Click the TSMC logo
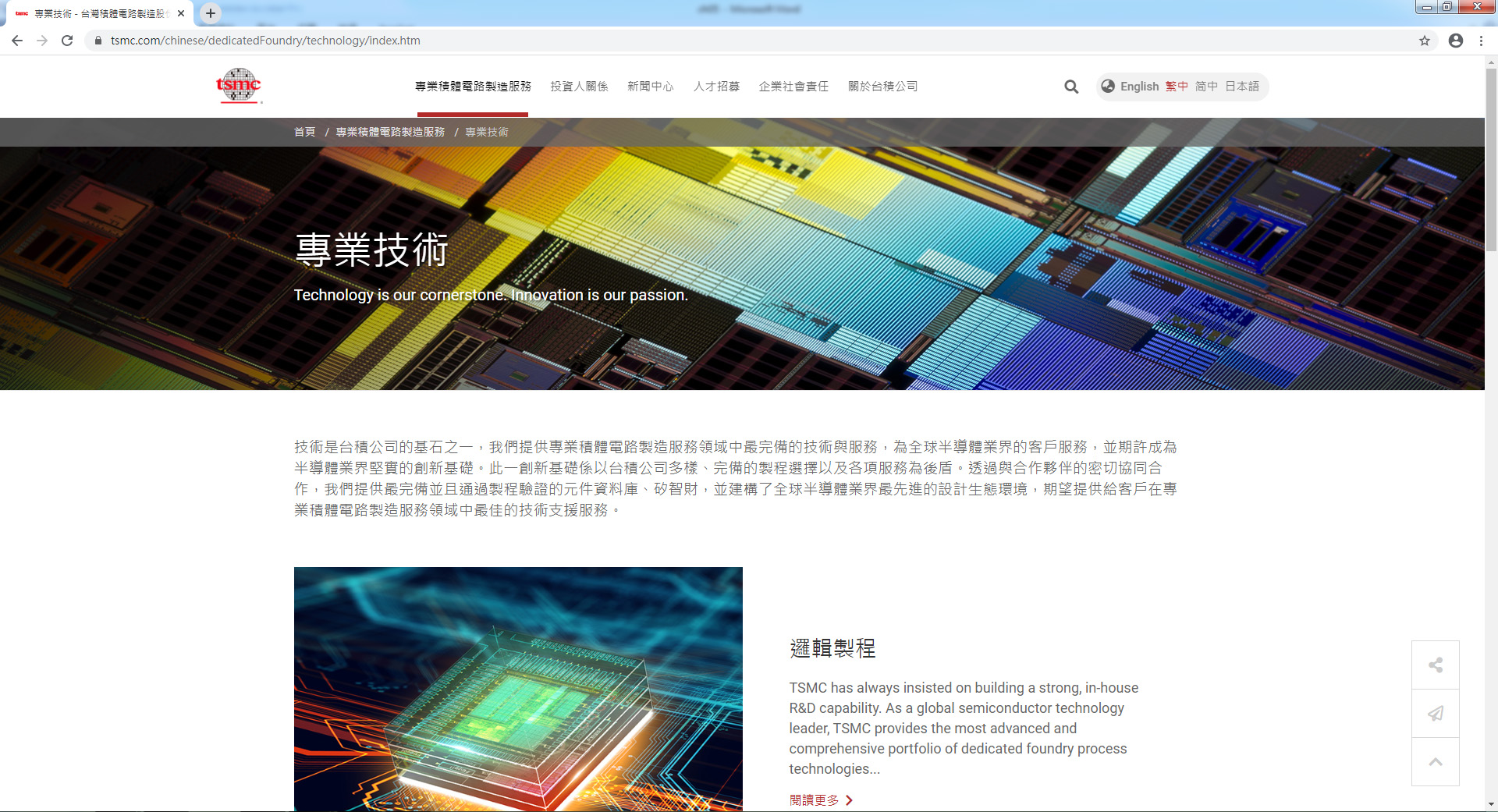This screenshot has height=812, width=1498. pyautogui.click(x=239, y=86)
